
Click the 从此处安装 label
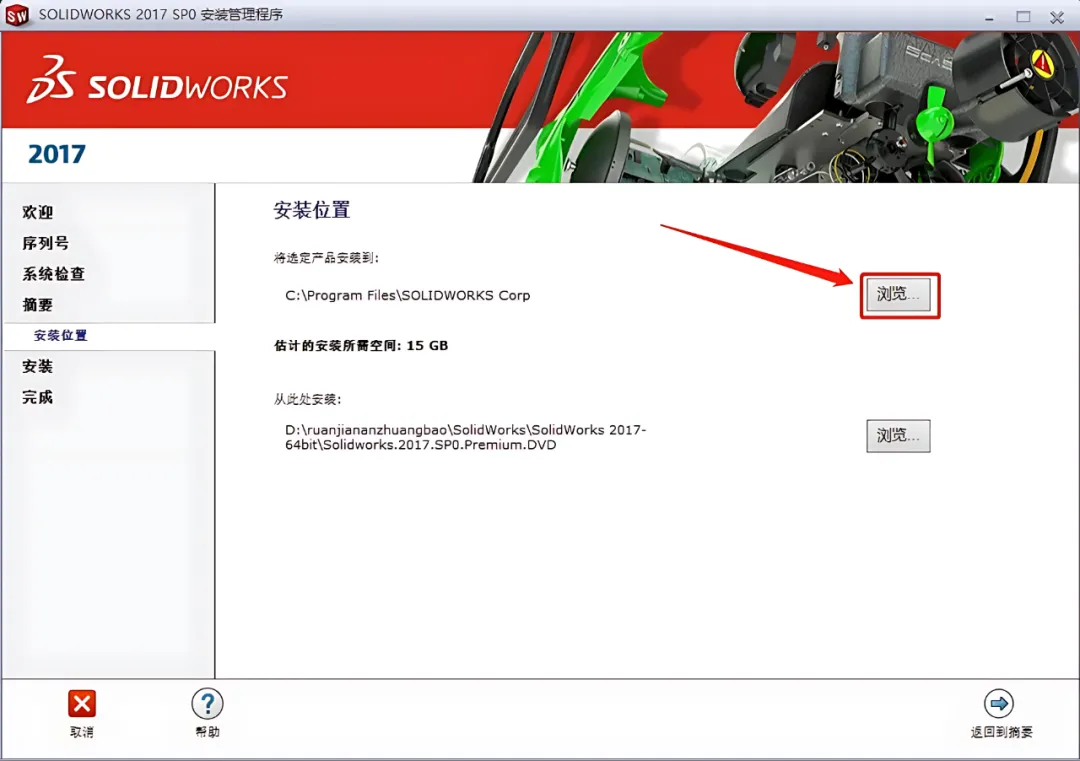pyautogui.click(x=308, y=399)
